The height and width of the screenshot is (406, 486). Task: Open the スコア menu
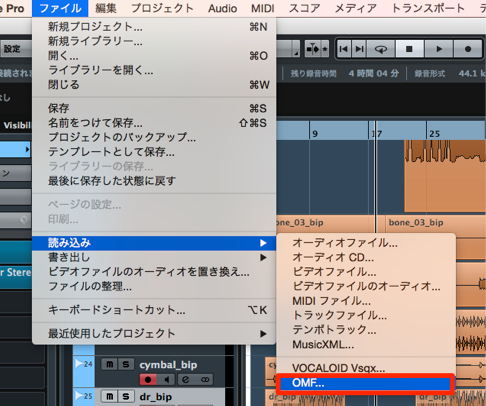pos(304,8)
